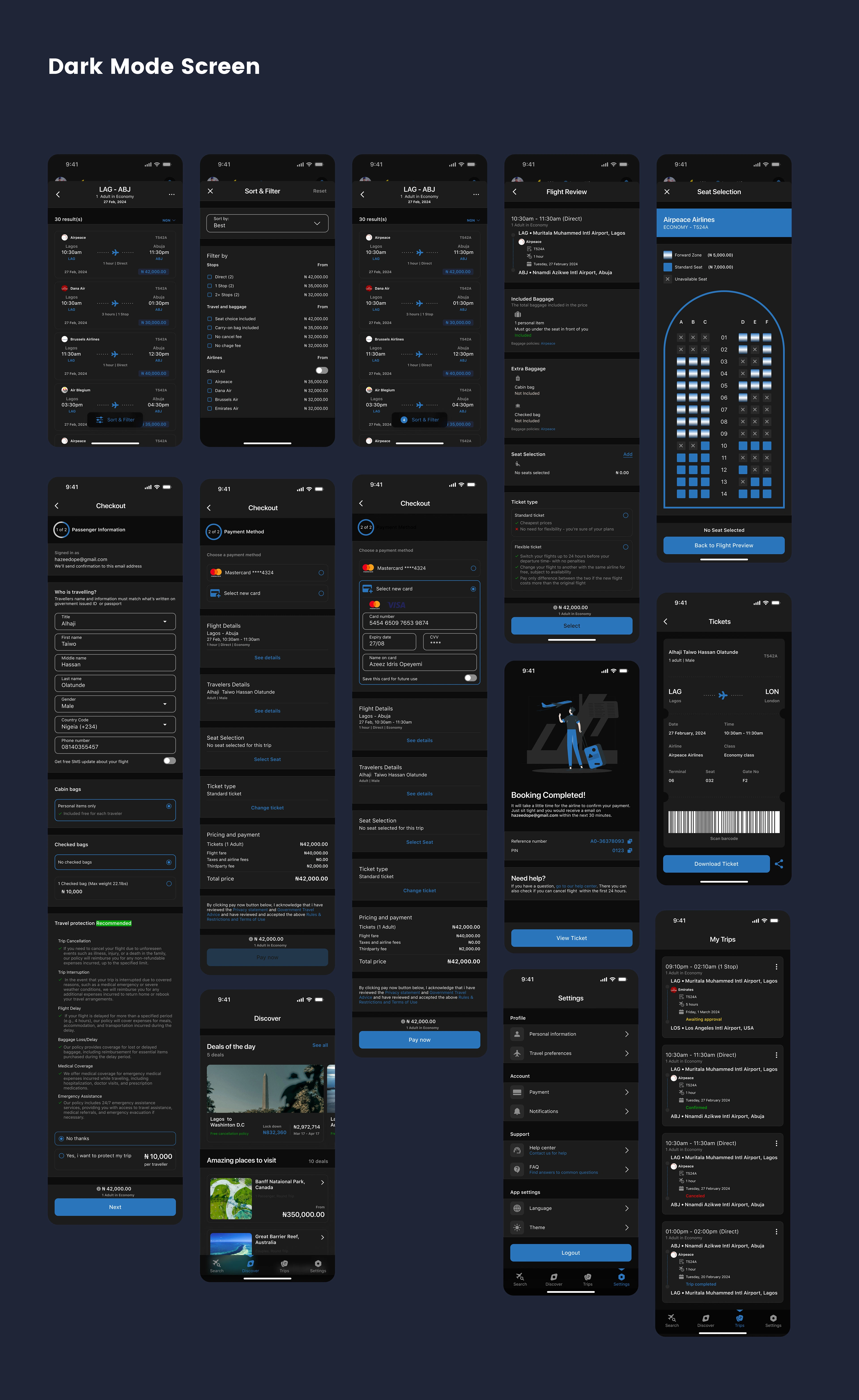859x1400 pixels.
Task: Open Theme row chevron in Settings
Action: tap(627, 1227)
